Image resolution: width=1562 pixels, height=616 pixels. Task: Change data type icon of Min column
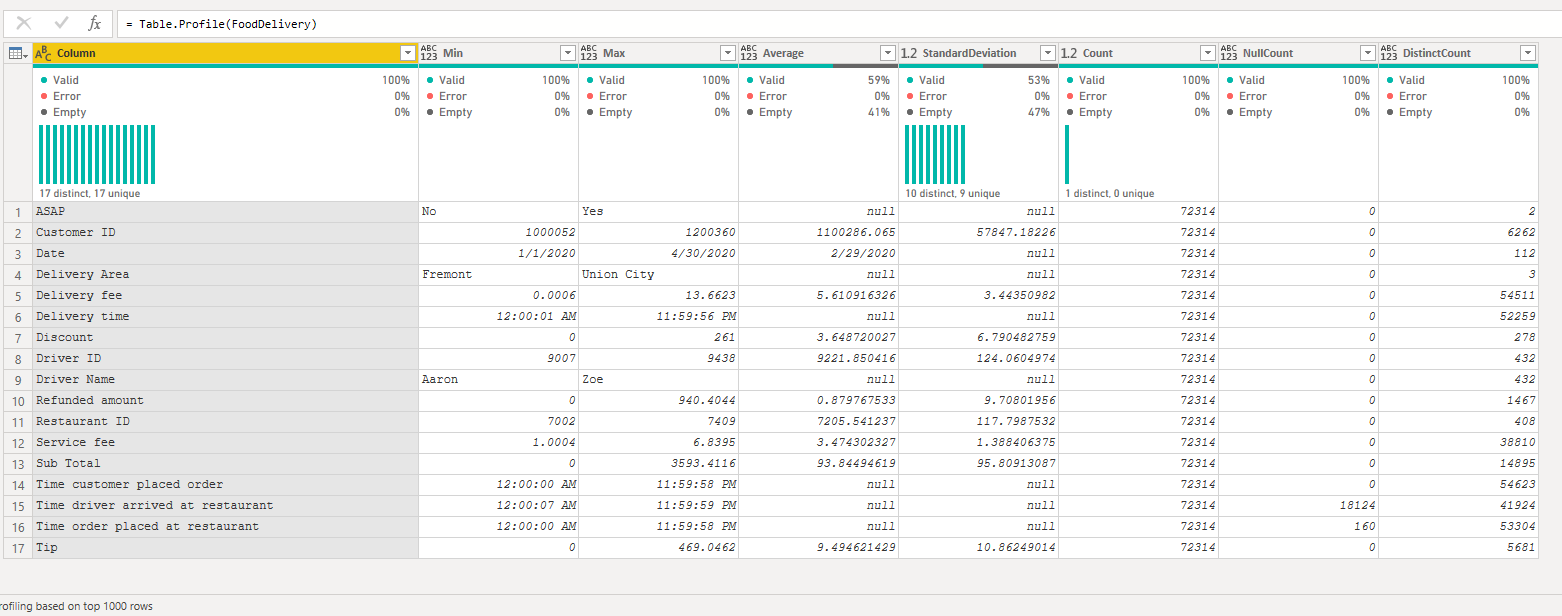click(429, 53)
